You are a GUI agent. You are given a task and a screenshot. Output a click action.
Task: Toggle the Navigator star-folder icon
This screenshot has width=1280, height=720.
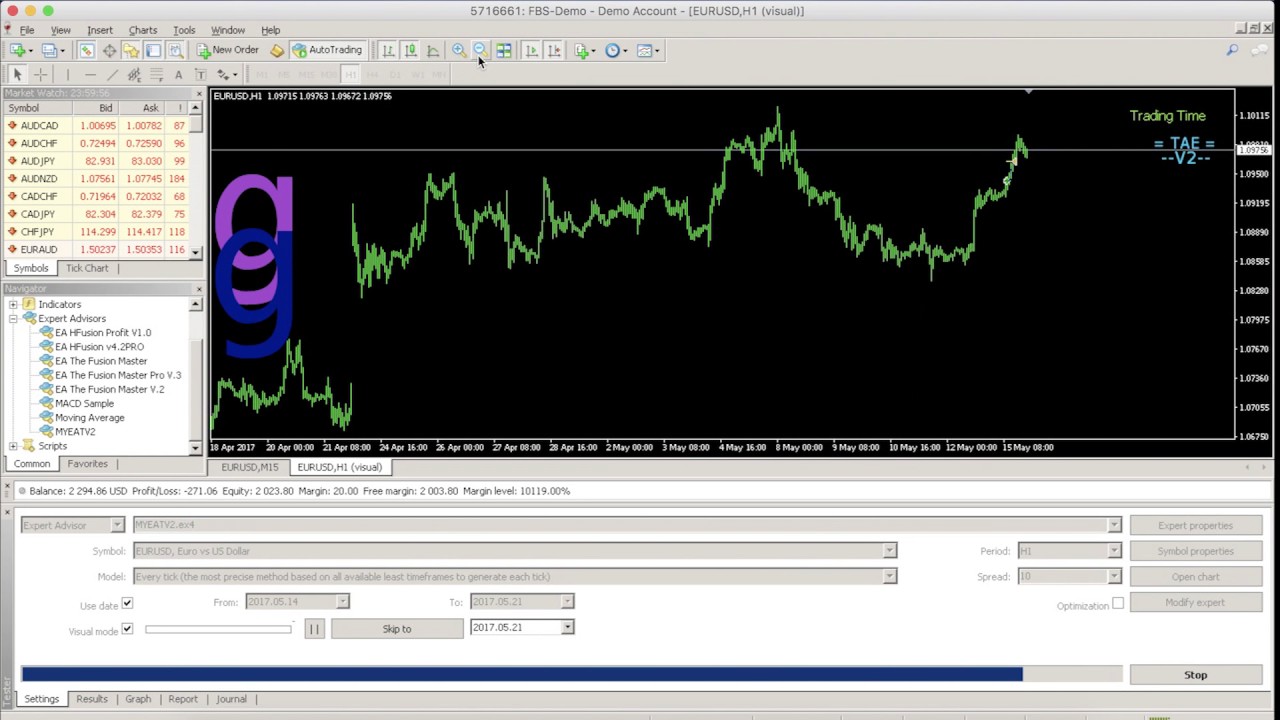click(x=131, y=50)
